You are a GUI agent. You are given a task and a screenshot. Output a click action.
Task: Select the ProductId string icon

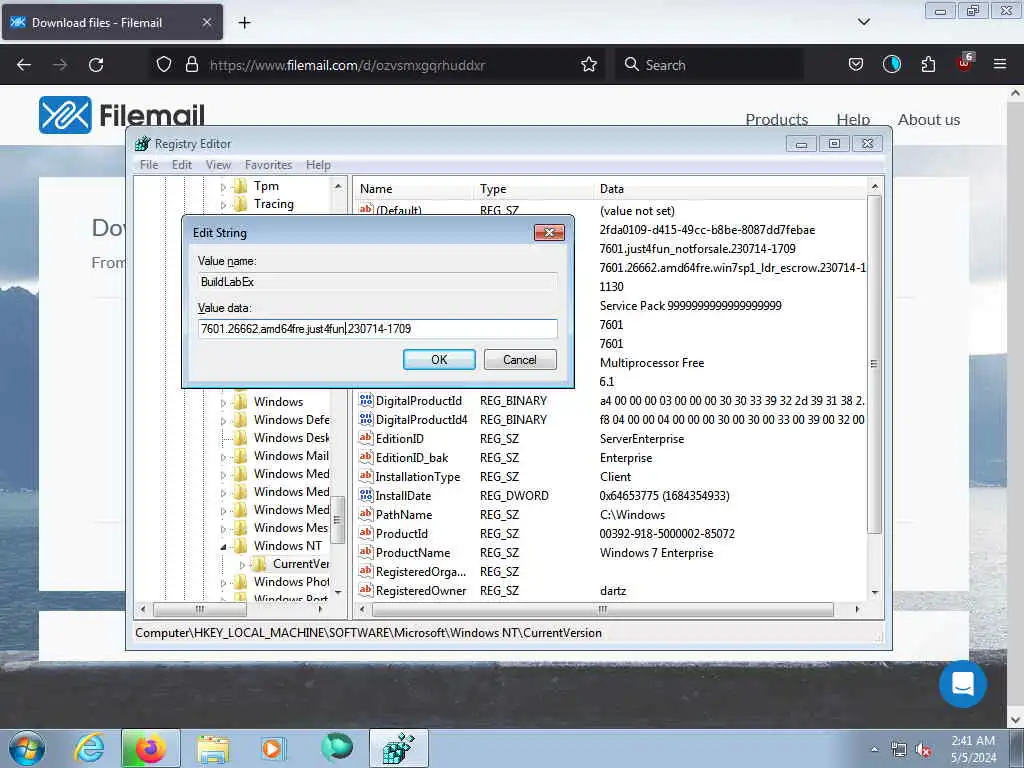pos(366,533)
